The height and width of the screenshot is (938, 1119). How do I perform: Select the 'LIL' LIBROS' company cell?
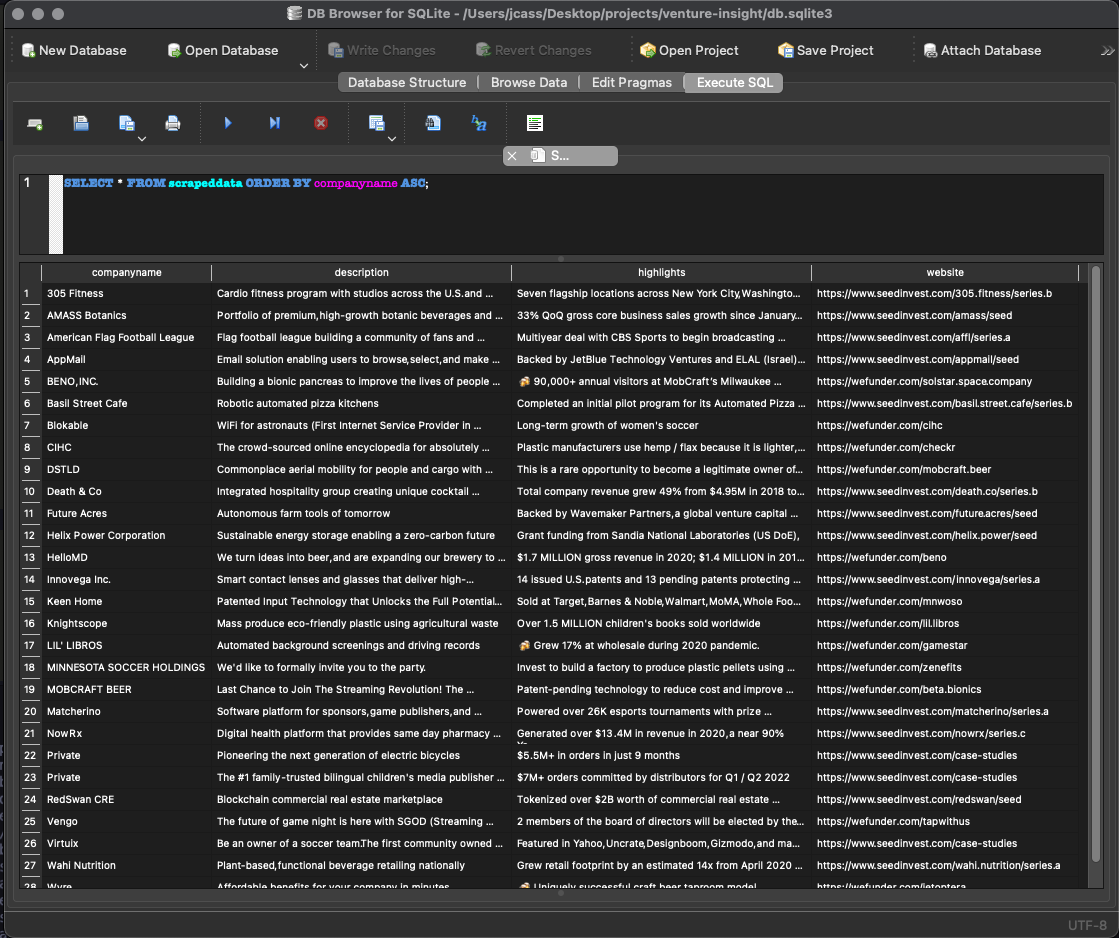tap(126, 645)
